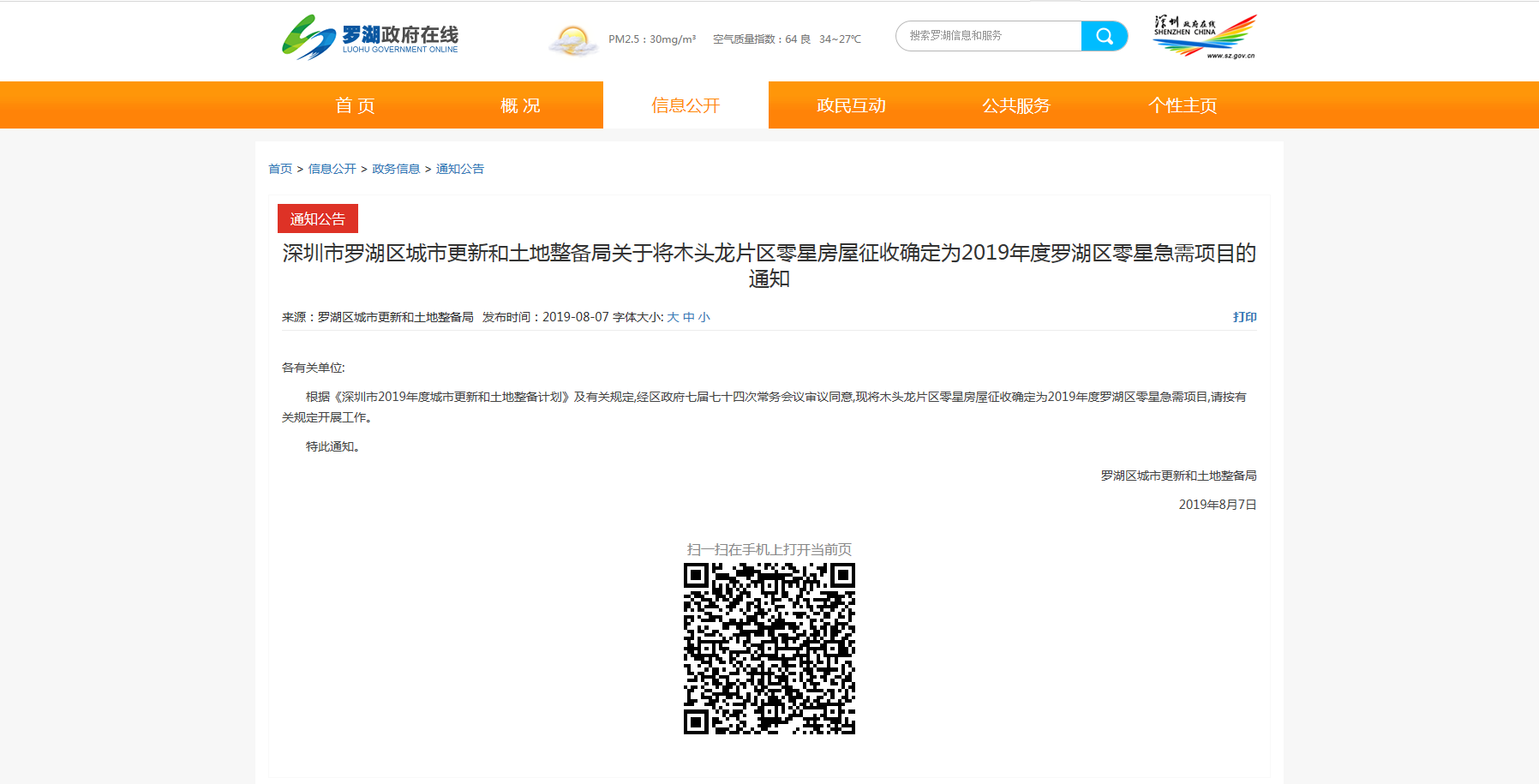
Task: Click the 打印 print link
Action: click(x=1244, y=317)
